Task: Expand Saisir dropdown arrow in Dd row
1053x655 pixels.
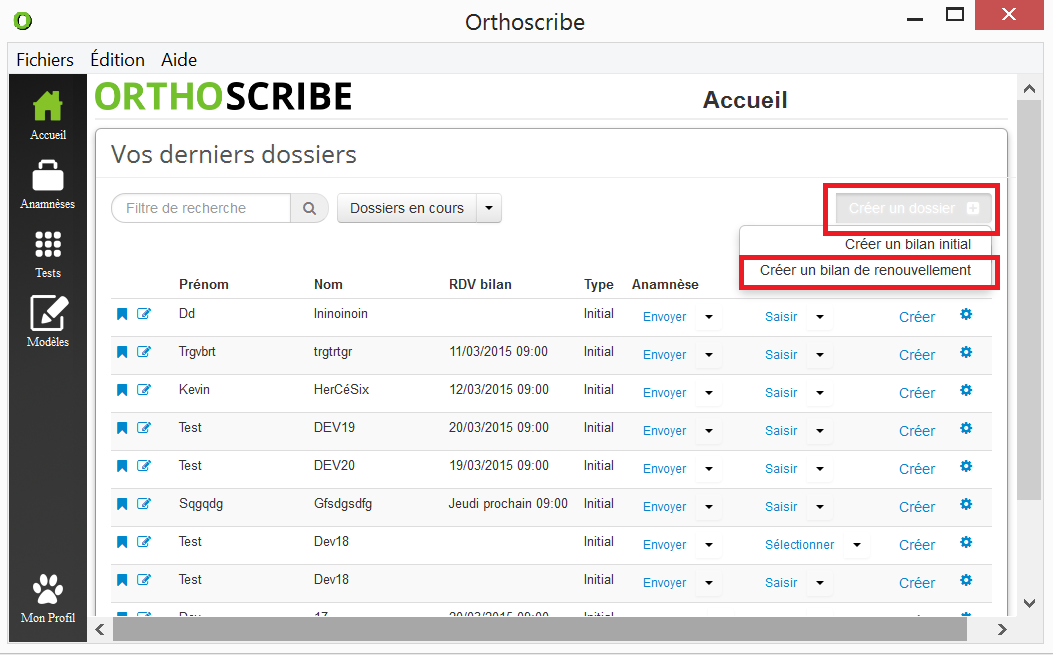Action: [x=820, y=316]
